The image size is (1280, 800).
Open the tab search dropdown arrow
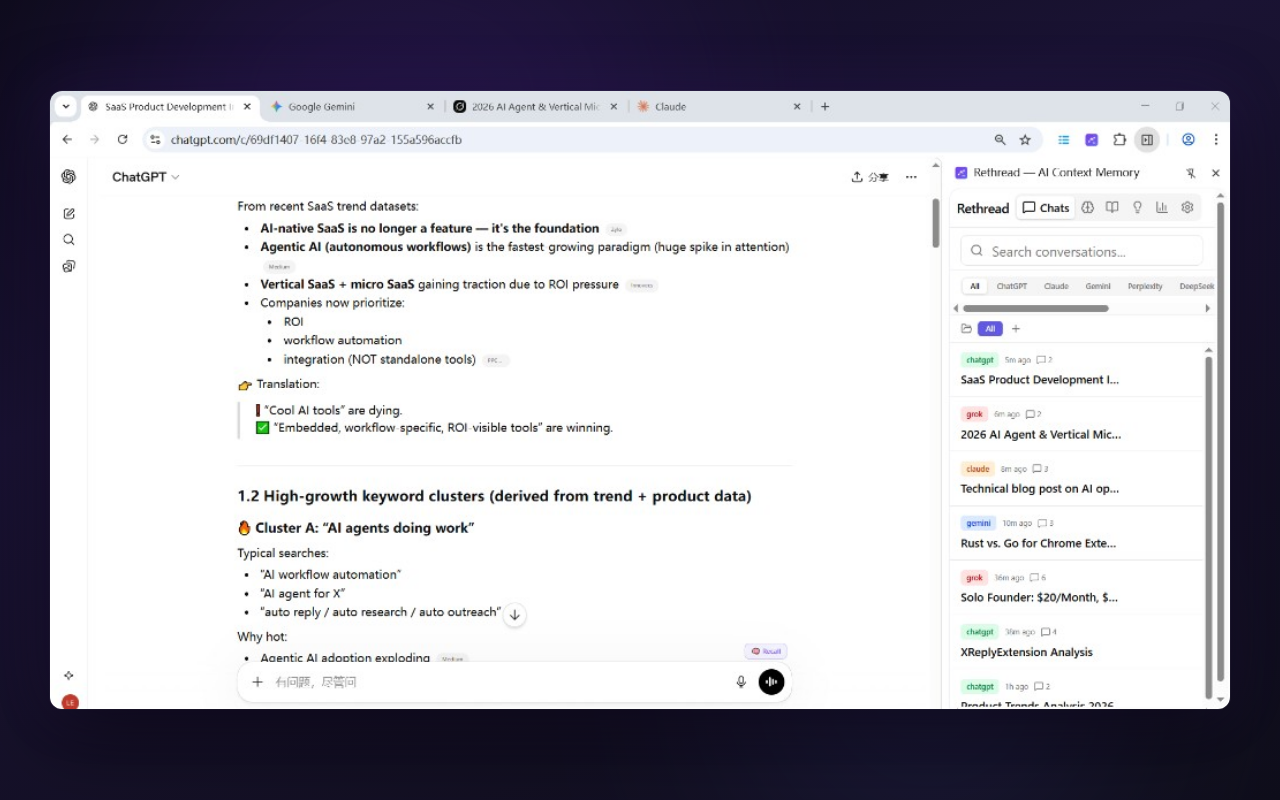point(66,106)
